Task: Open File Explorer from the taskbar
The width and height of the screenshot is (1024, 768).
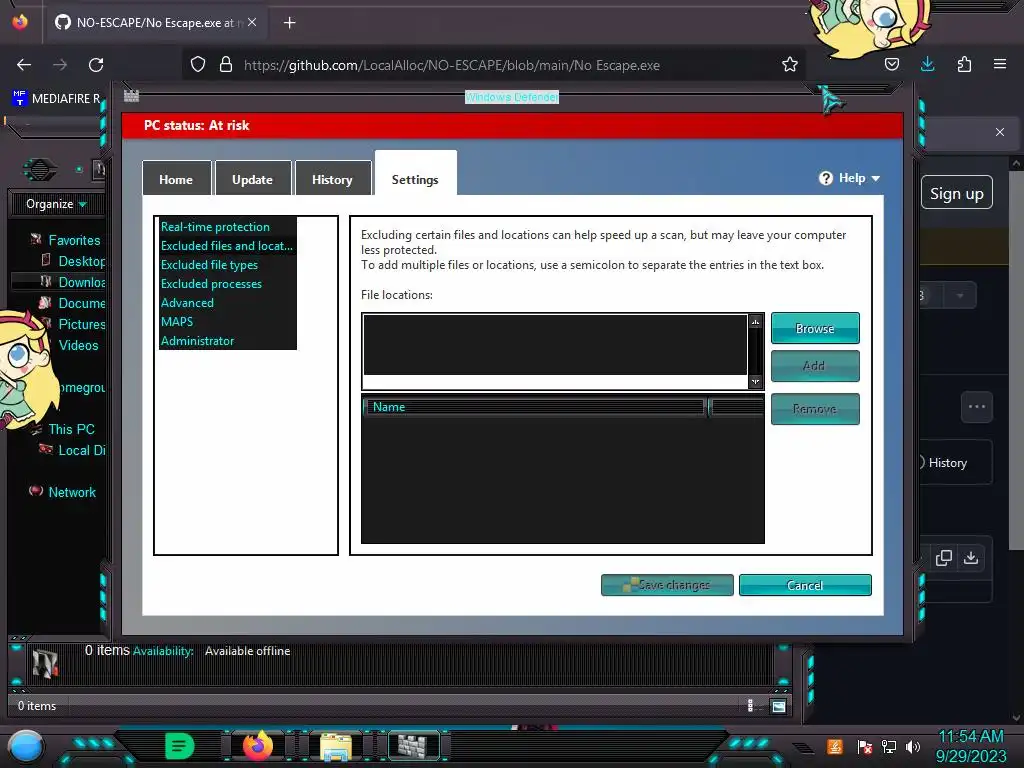Action: click(x=336, y=747)
